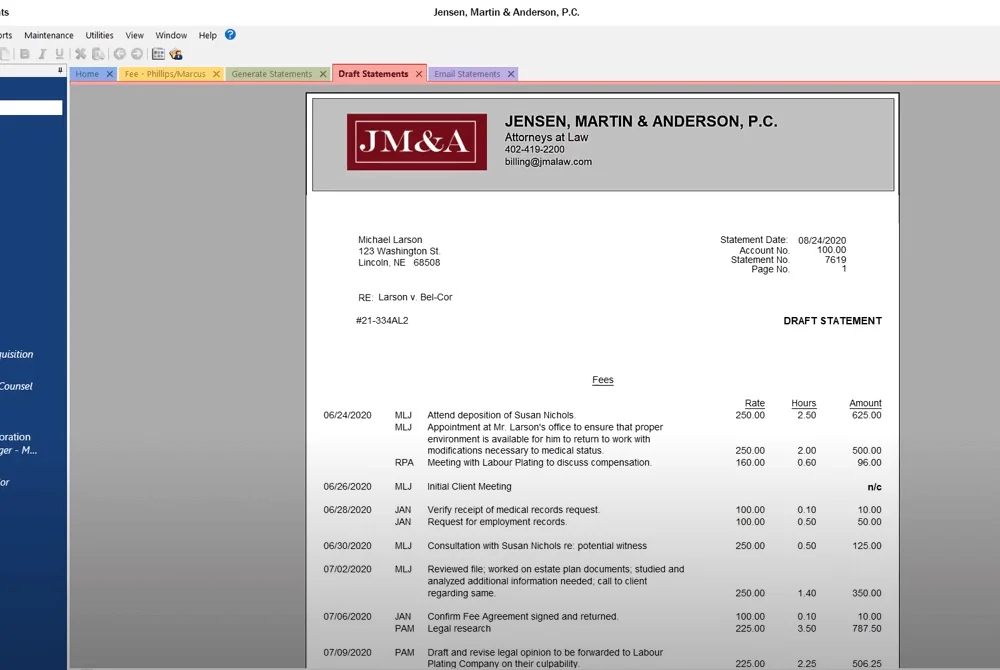Click the Back arrow toolbar icon
Image resolution: width=1000 pixels, height=670 pixels.
pos(119,54)
